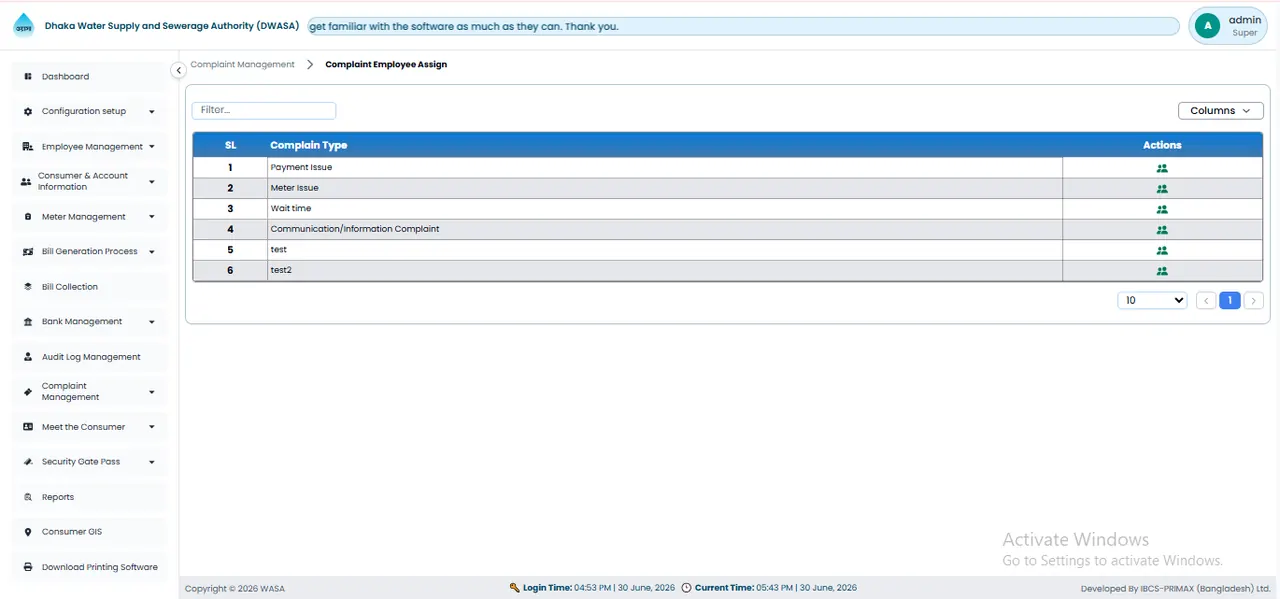Click the Complaint Management breadcrumb link

[x=243, y=64]
